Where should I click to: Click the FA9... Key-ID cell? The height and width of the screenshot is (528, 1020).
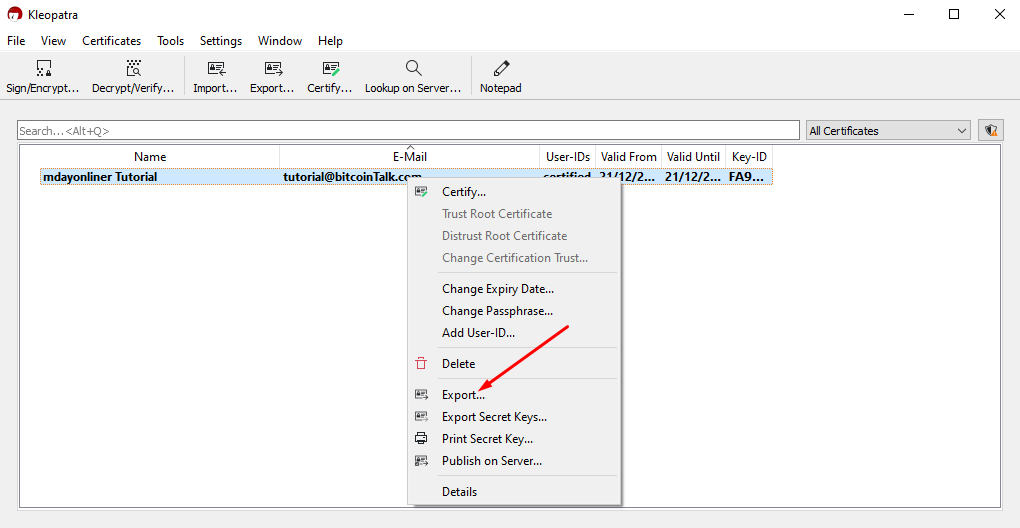click(x=749, y=176)
